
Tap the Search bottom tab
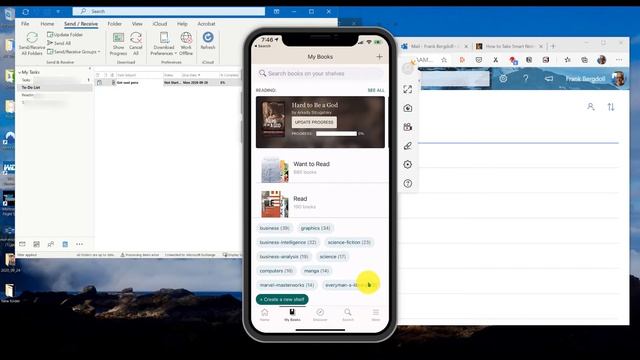click(348, 315)
